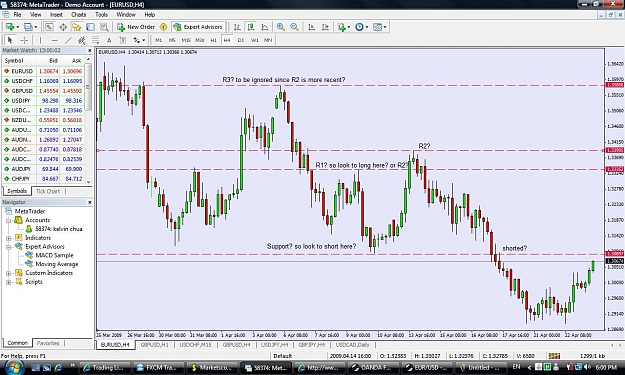Enable Chart Shift icon
The width and height of the screenshot is (625, 375).
click(325, 27)
